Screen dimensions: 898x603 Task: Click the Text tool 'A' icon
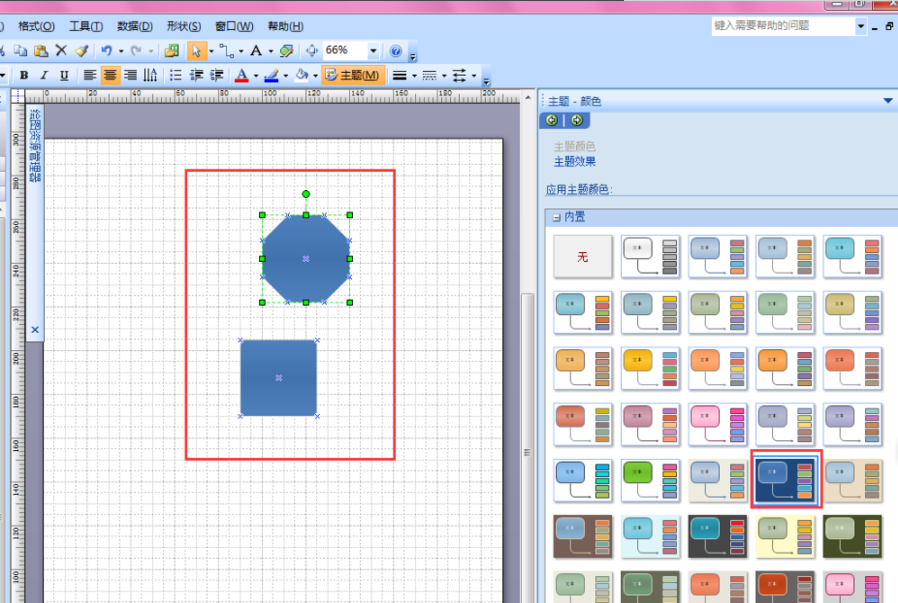click(256, 50)
